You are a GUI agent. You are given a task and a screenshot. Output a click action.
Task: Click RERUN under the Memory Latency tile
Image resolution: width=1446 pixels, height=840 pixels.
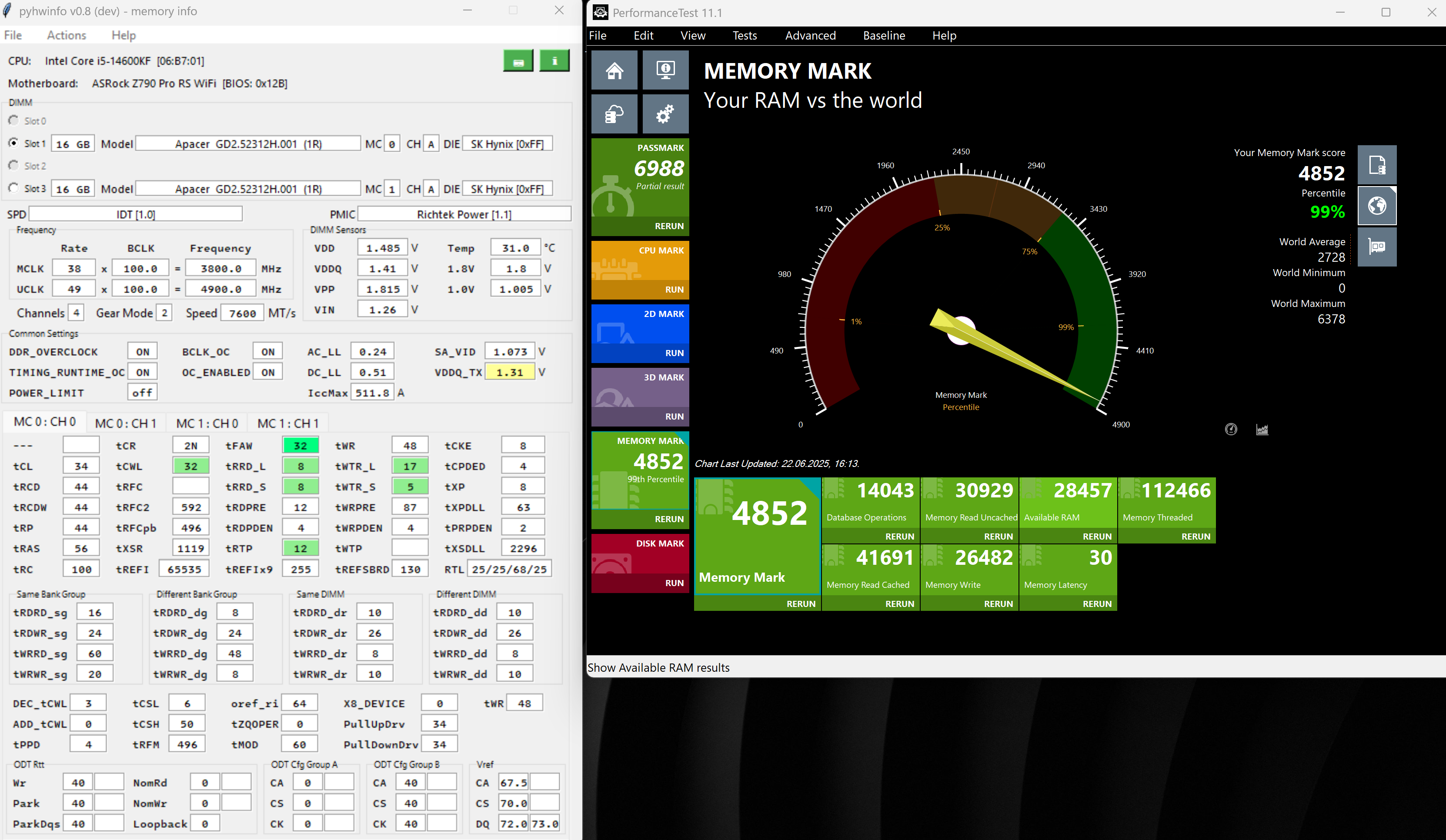(1096, 603)
